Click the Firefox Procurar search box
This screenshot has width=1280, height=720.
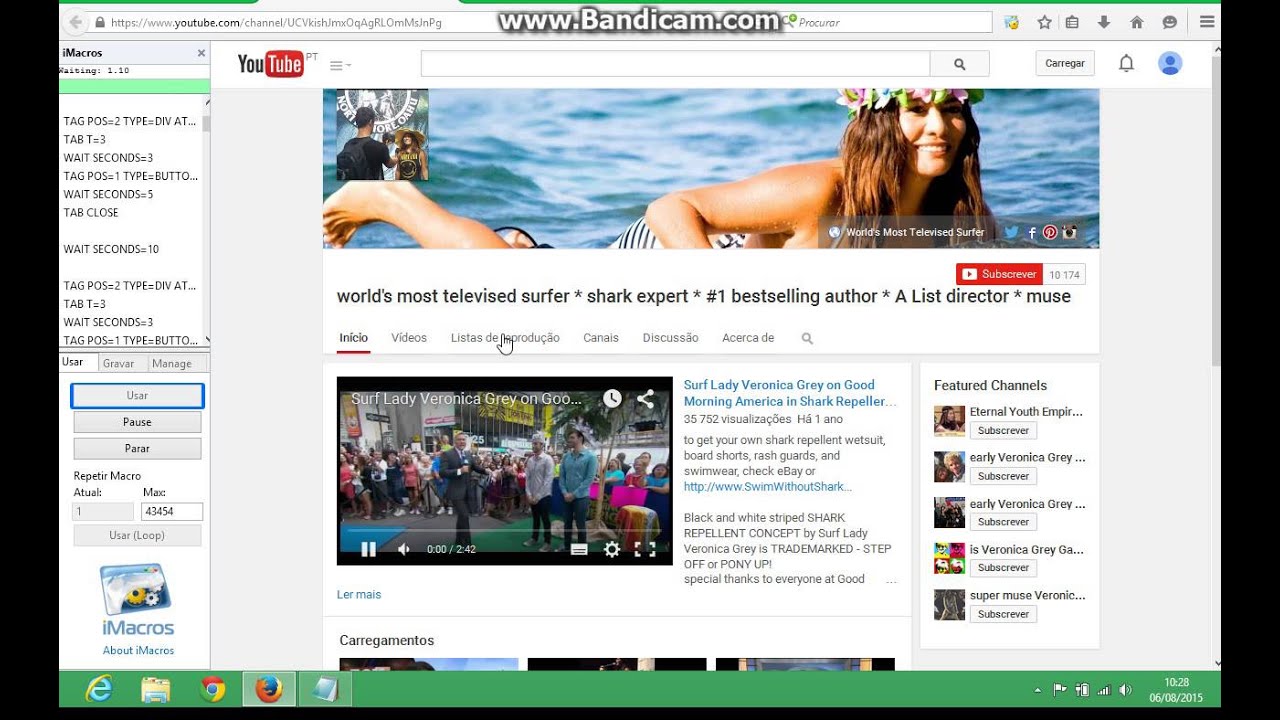[x=888, y=22]
